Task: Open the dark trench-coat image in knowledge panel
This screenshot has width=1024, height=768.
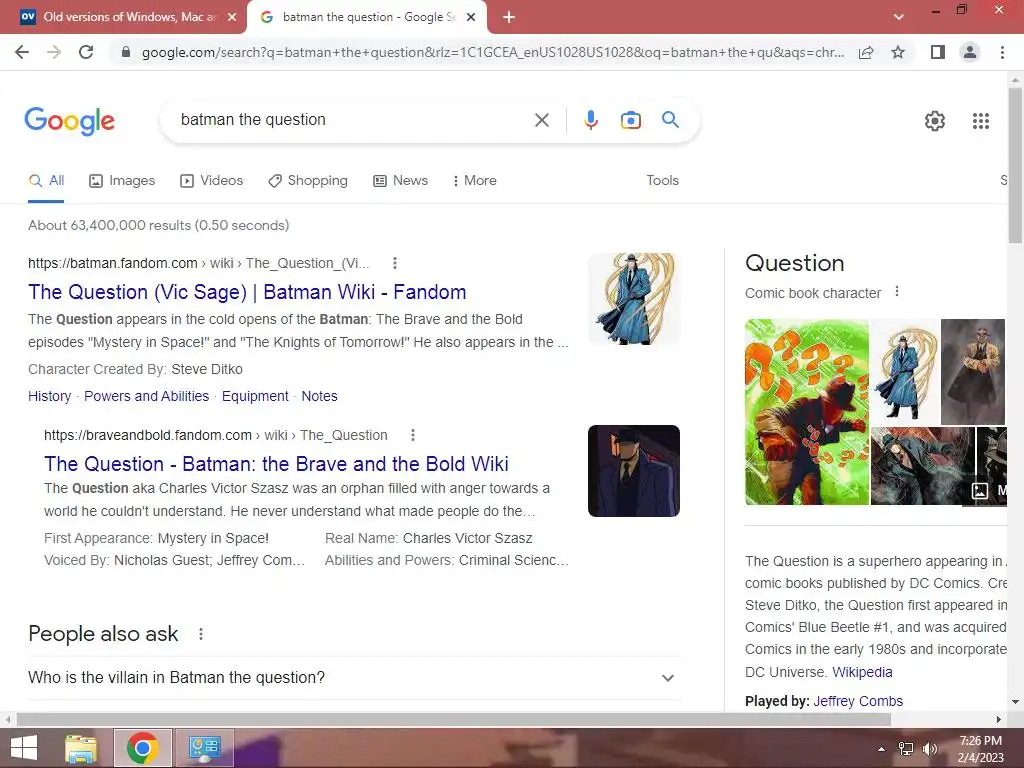Action: [972, 372]
